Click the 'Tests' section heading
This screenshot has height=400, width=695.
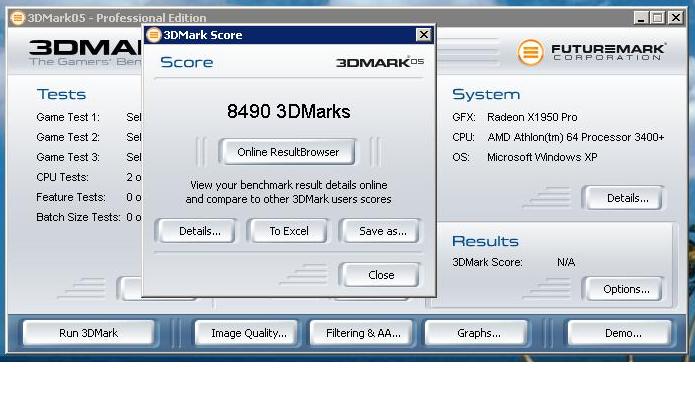[62, 94]
